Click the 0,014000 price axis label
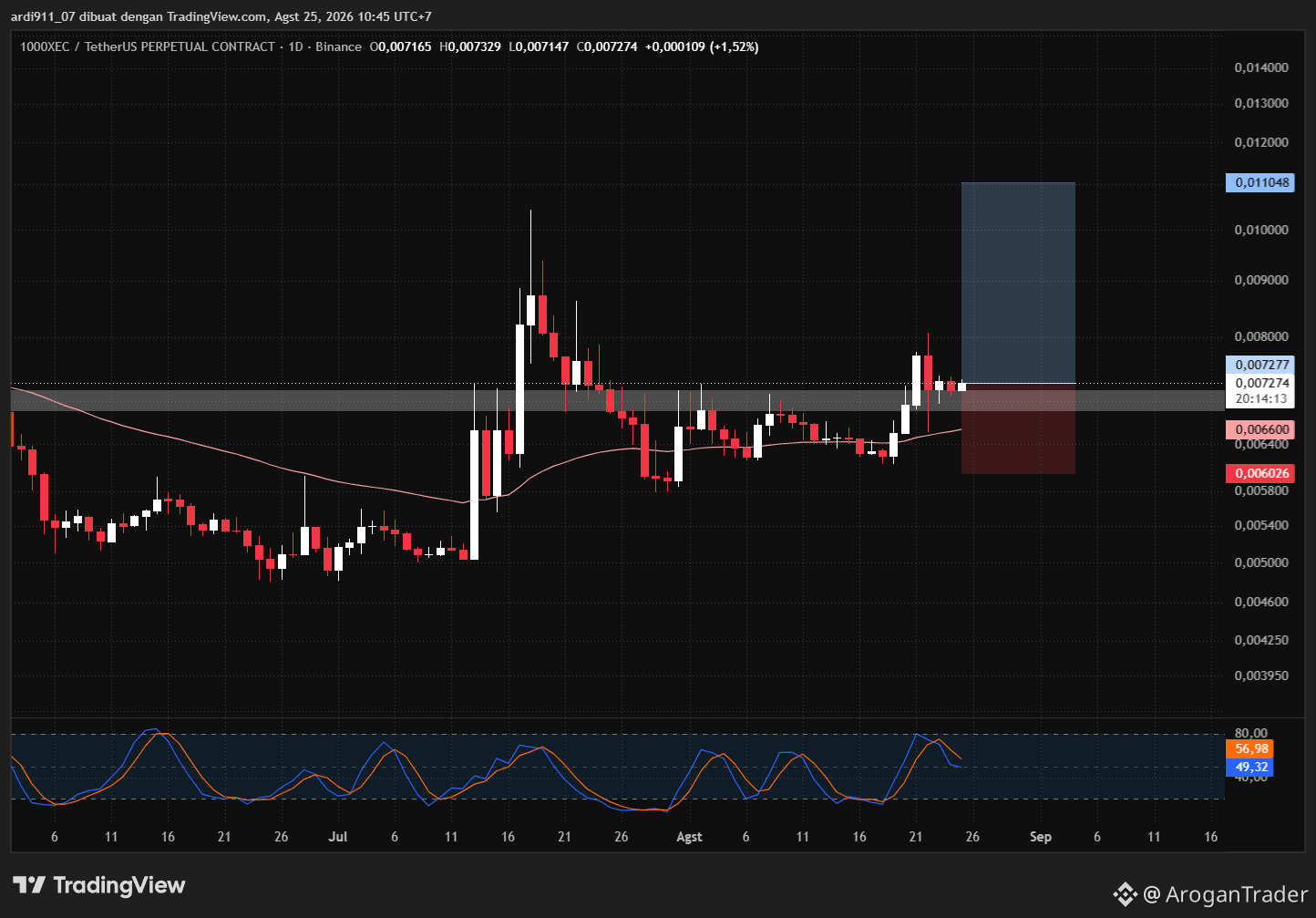This screenshot has height=918, width=1316. point(1261,67)
